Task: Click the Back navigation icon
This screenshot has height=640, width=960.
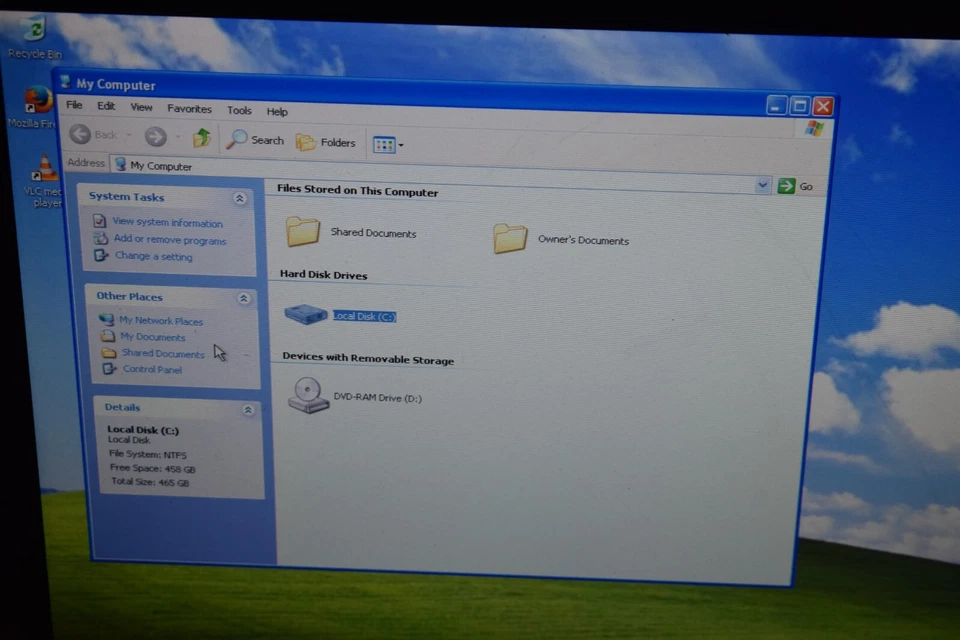Action: (x=81, y=134)
